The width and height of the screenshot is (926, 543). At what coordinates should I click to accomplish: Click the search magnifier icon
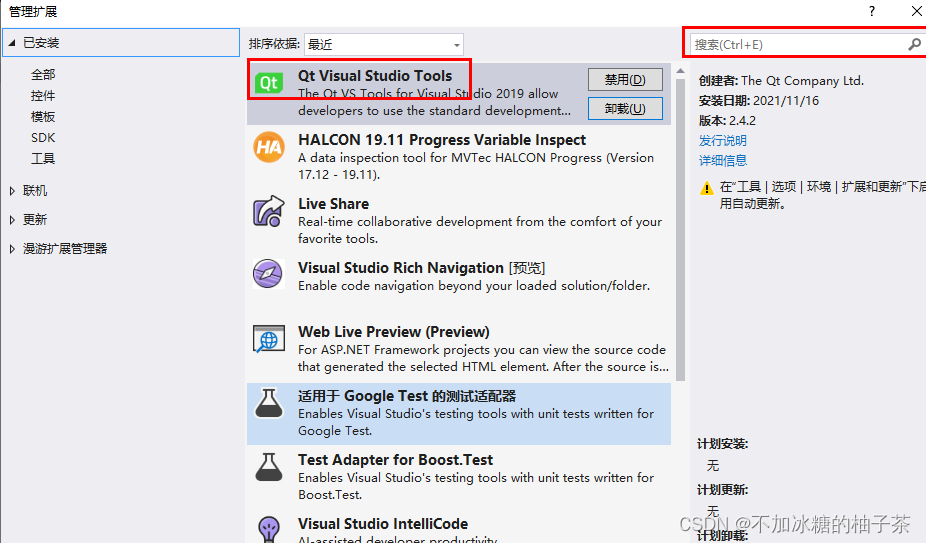pos(914,44)
